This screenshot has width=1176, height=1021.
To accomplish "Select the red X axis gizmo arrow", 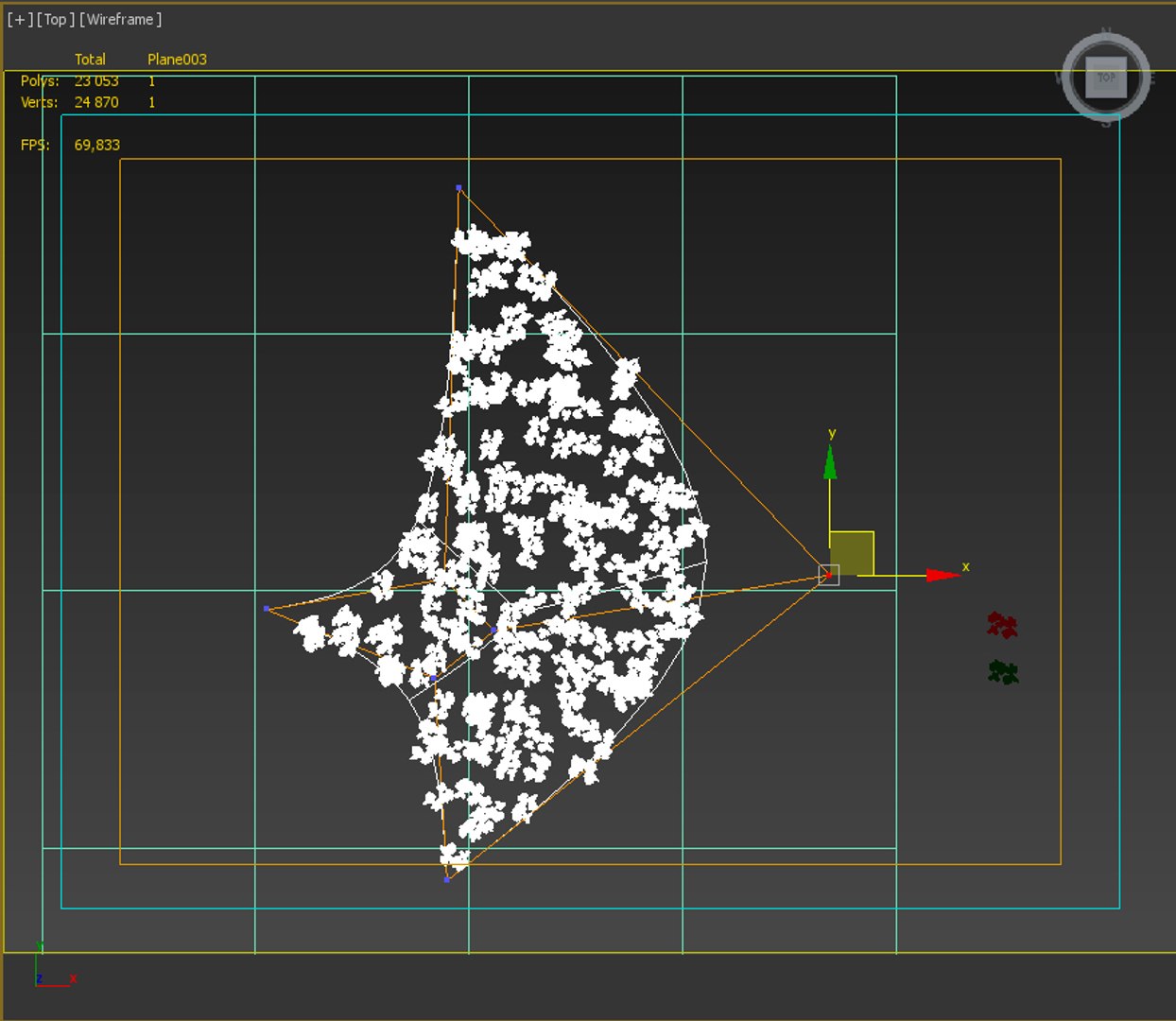I will (x=943, y=575).
